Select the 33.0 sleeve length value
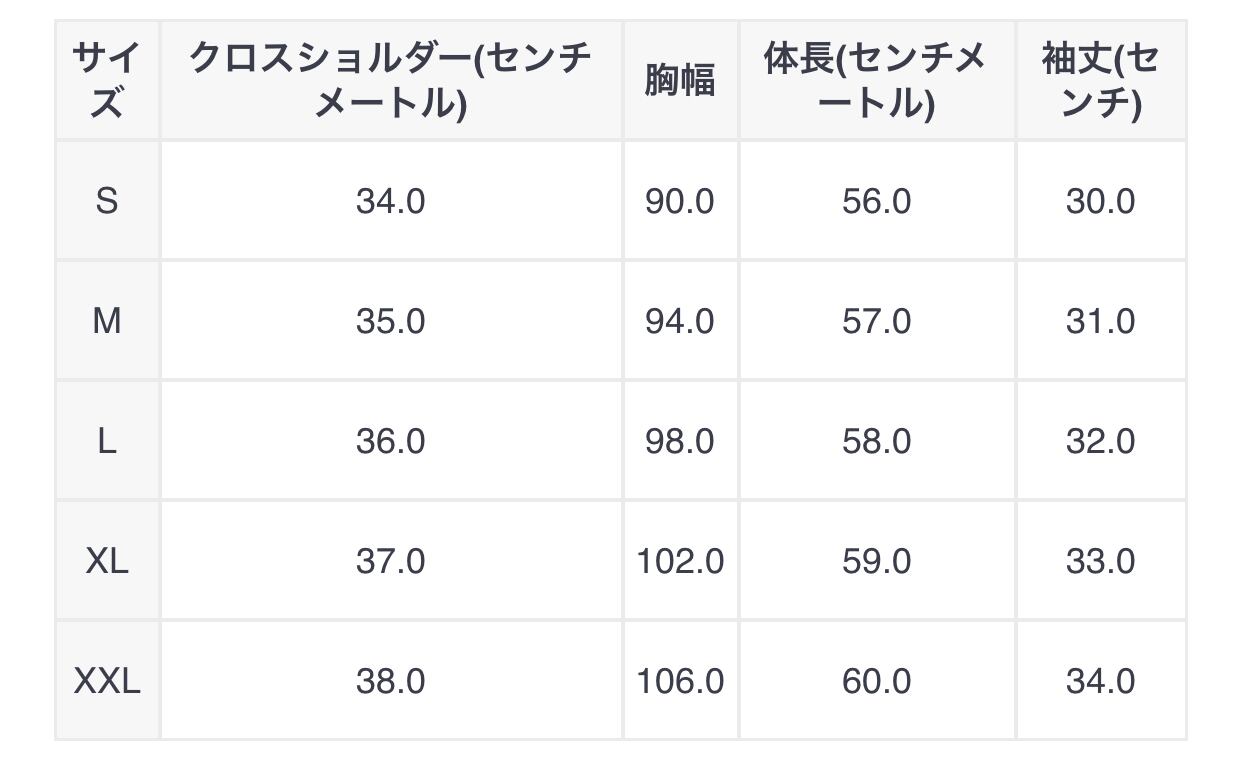1242x765 pixels. [1100, 561]
